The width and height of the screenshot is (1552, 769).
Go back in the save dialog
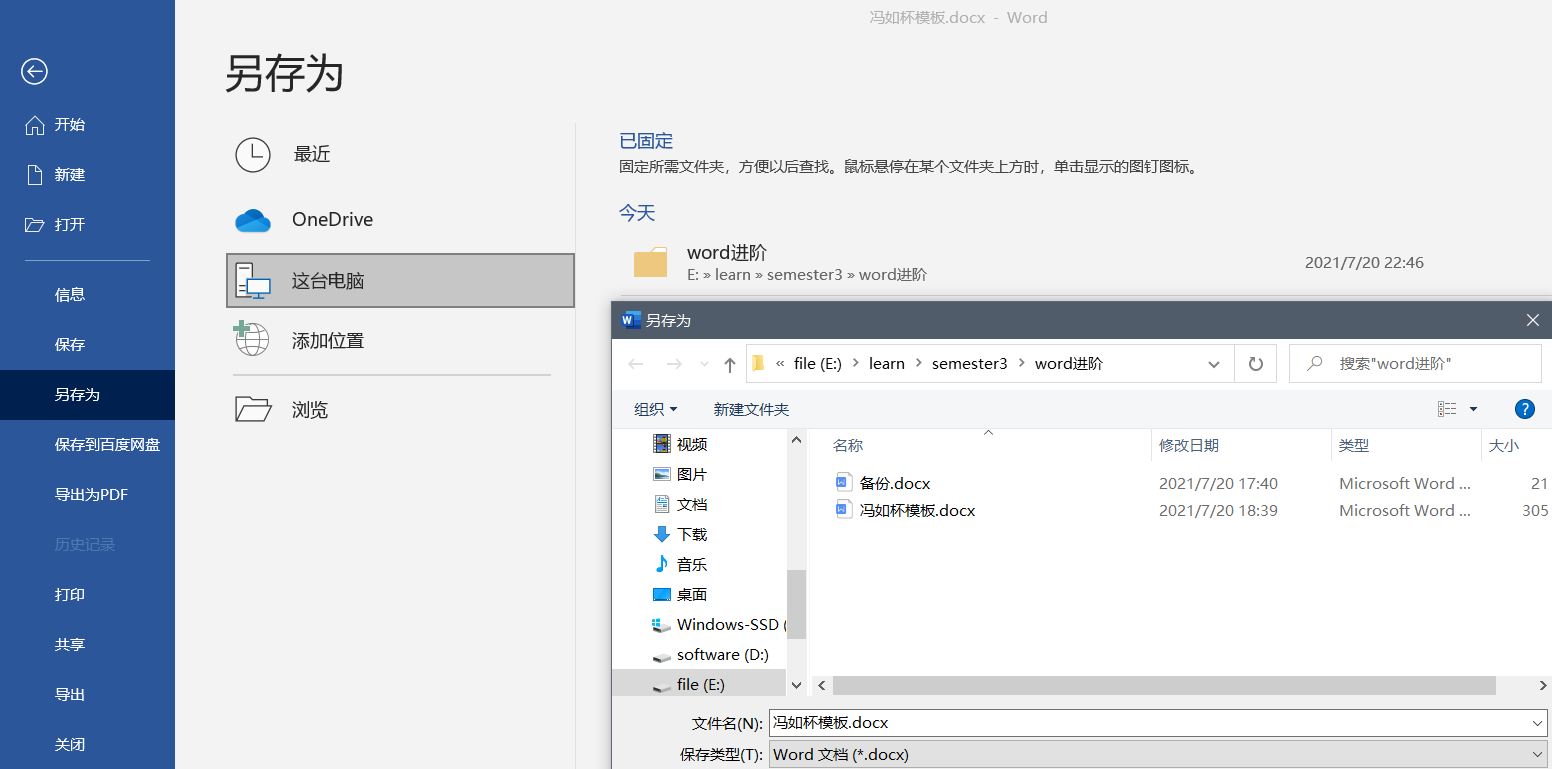coord(636,365)
